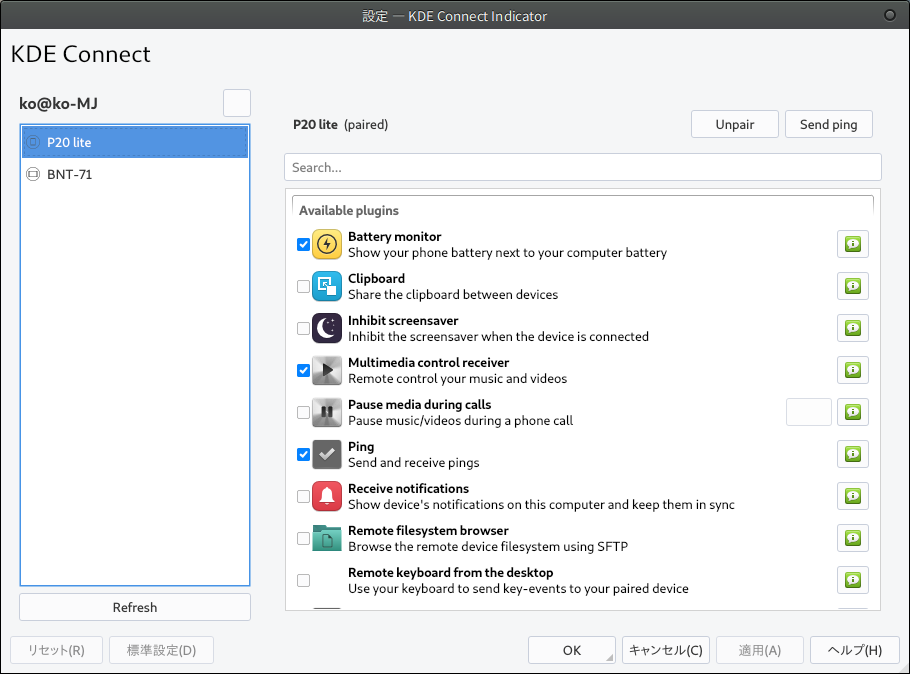
Task: Click the Battery monitor plugin title
Action: (395, 236)
